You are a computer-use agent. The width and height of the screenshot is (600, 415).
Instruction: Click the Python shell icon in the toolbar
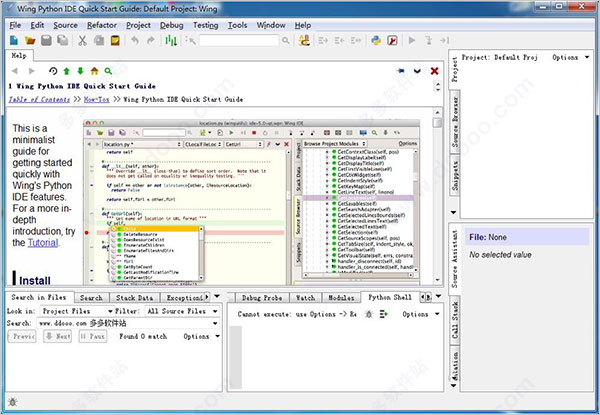pyautogui.click(x=376, y=40)
